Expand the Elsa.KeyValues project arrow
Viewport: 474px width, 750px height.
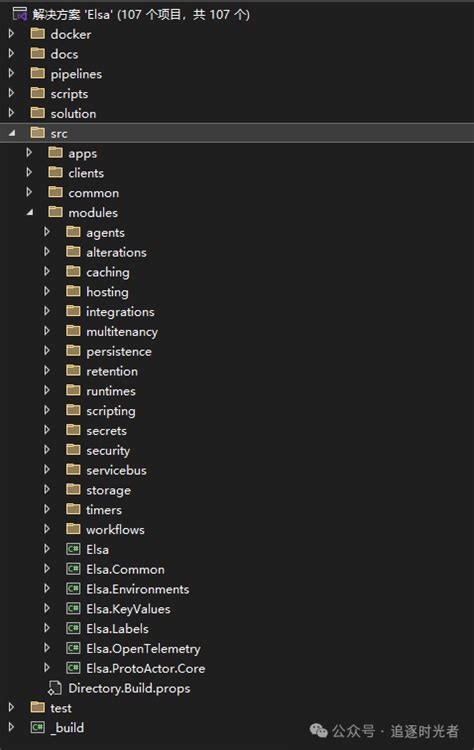[47, 608]
